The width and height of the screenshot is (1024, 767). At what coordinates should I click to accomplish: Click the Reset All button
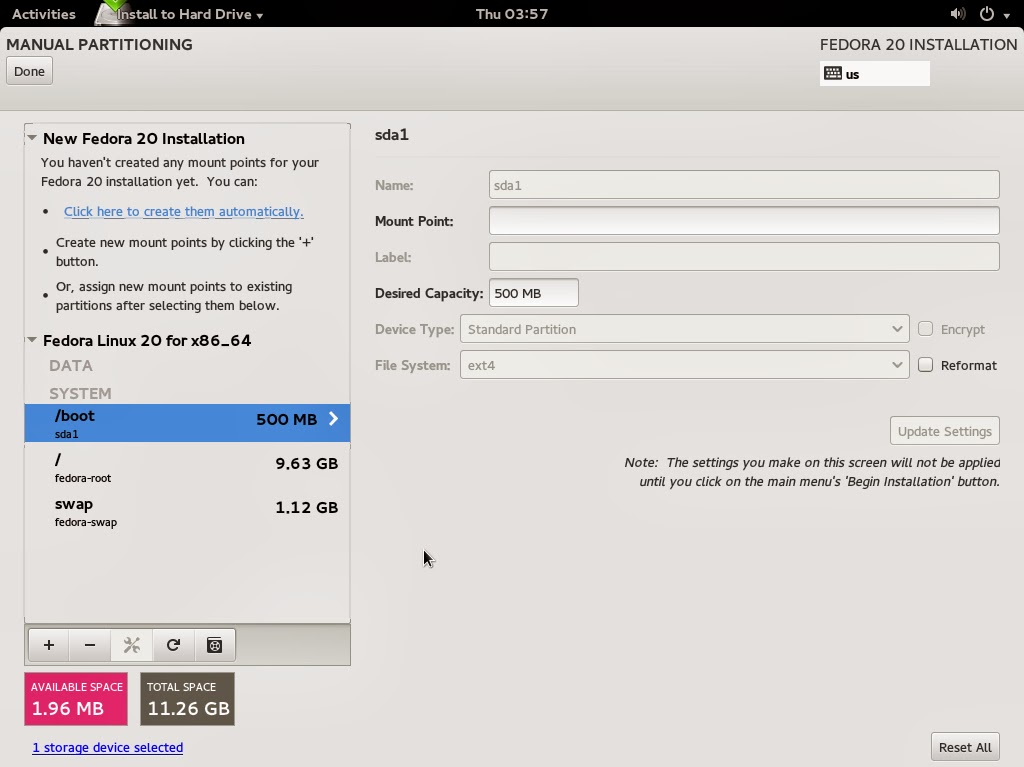pyautogui.click(x=965, y=747)
